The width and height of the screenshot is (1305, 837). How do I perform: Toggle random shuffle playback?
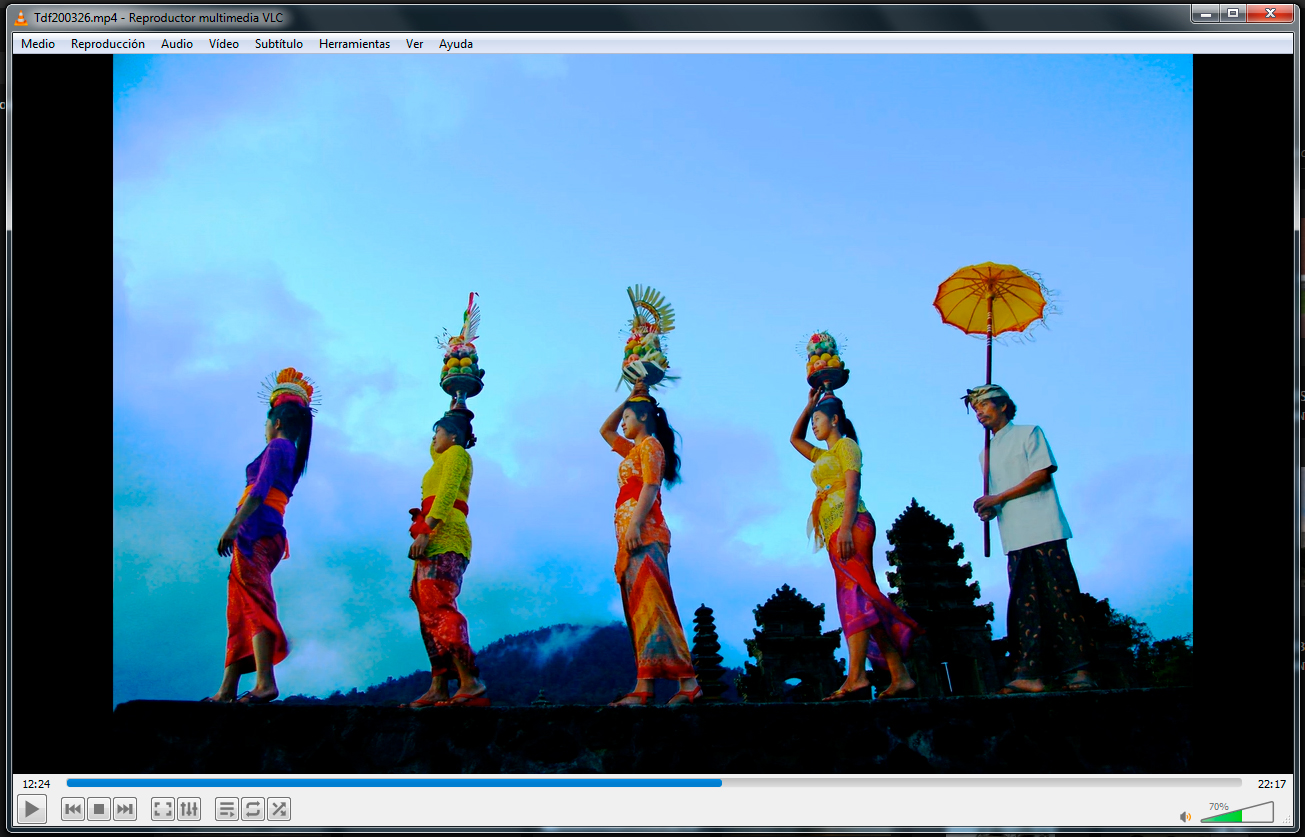pyautogui.click(x=279, y=809)
